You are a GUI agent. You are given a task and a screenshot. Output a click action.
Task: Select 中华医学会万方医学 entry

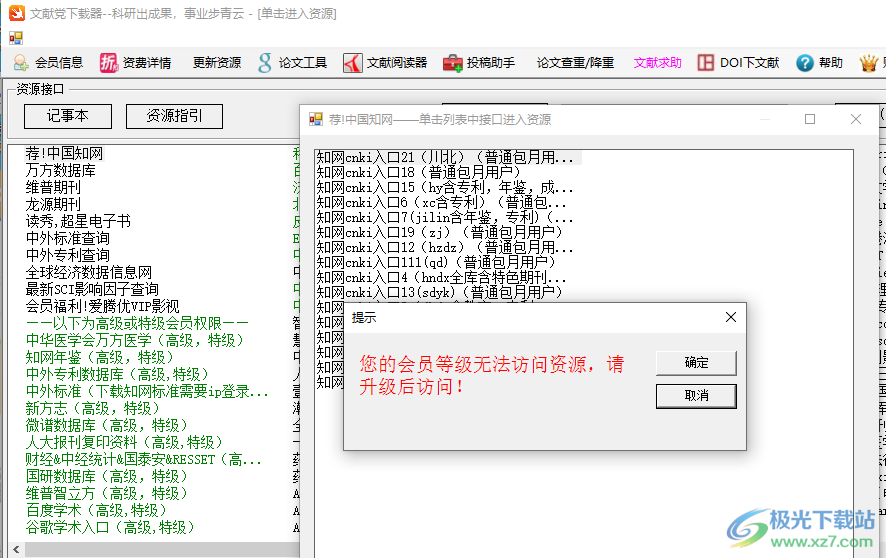click(134, 340)
